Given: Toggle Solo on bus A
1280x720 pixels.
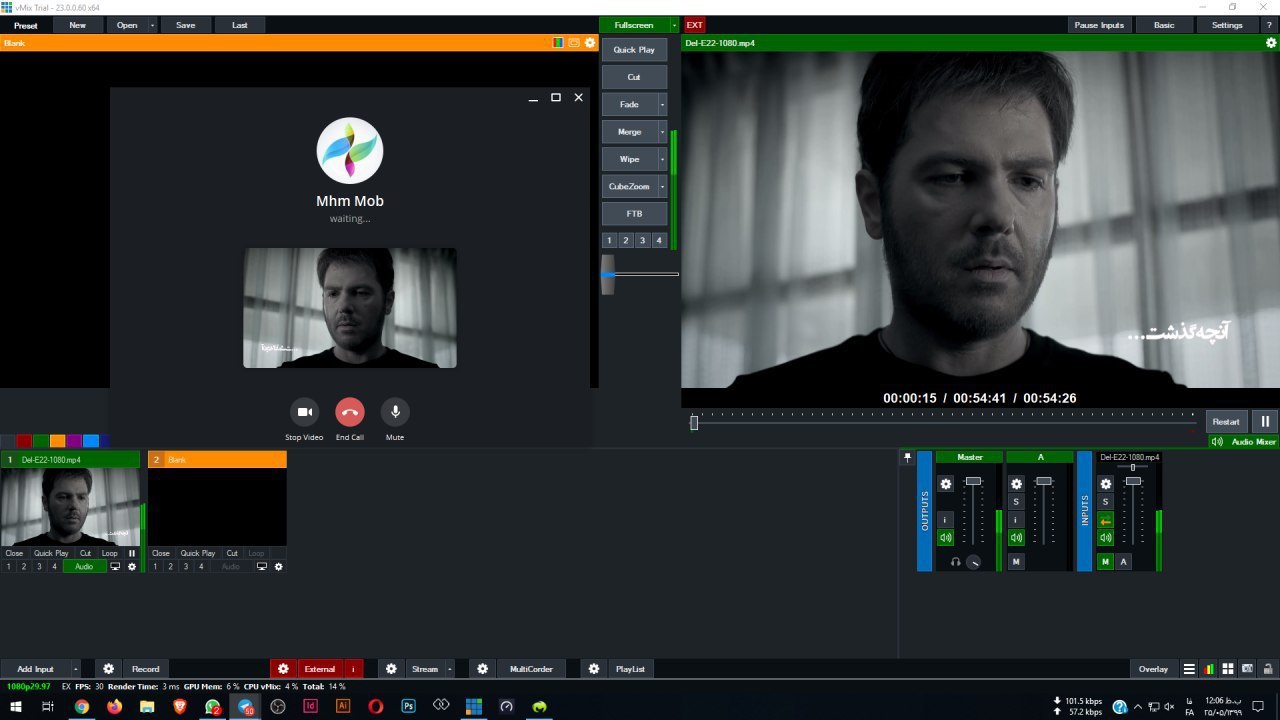Looking at the screenshot, I should tap(1016, 502).
